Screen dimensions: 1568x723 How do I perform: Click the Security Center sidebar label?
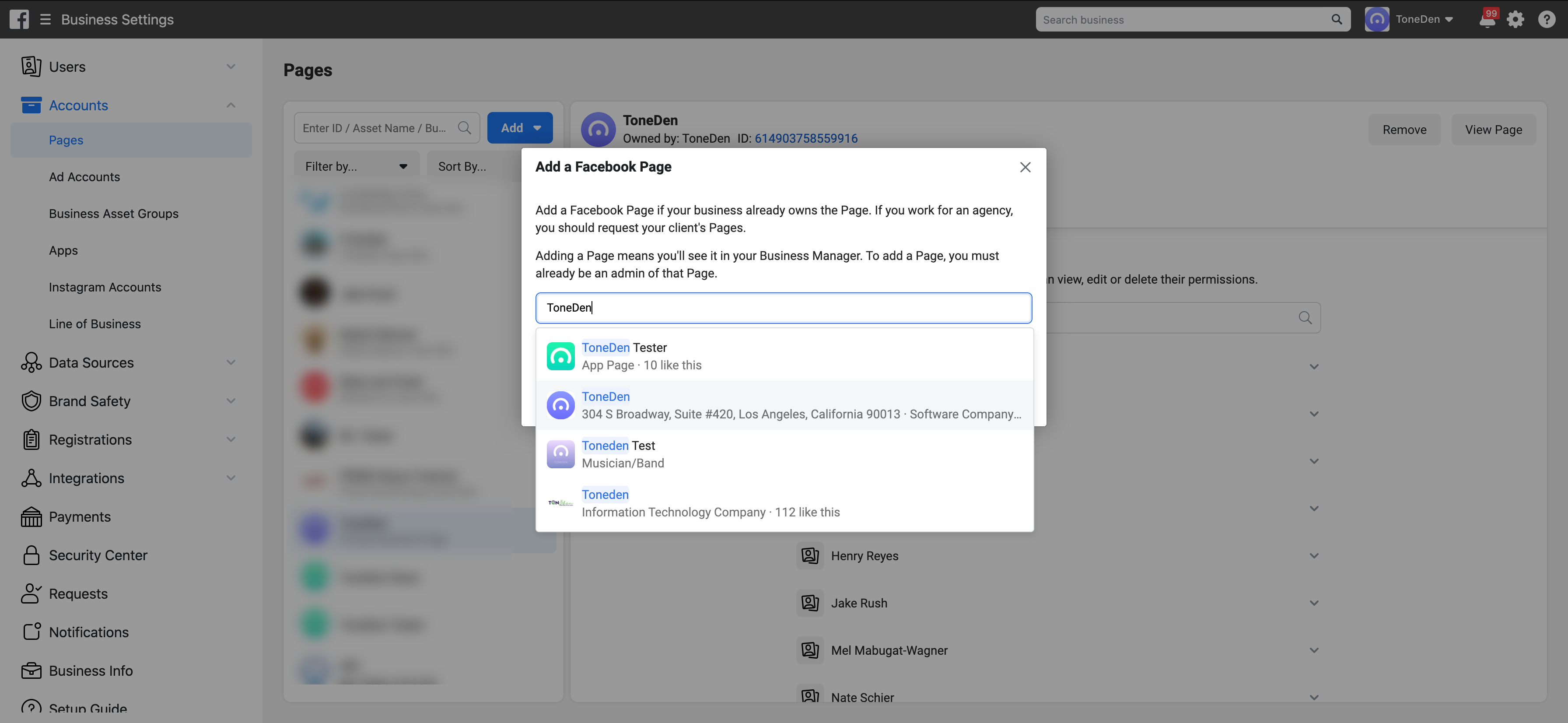pyautogui.click(x=98, y=555)
